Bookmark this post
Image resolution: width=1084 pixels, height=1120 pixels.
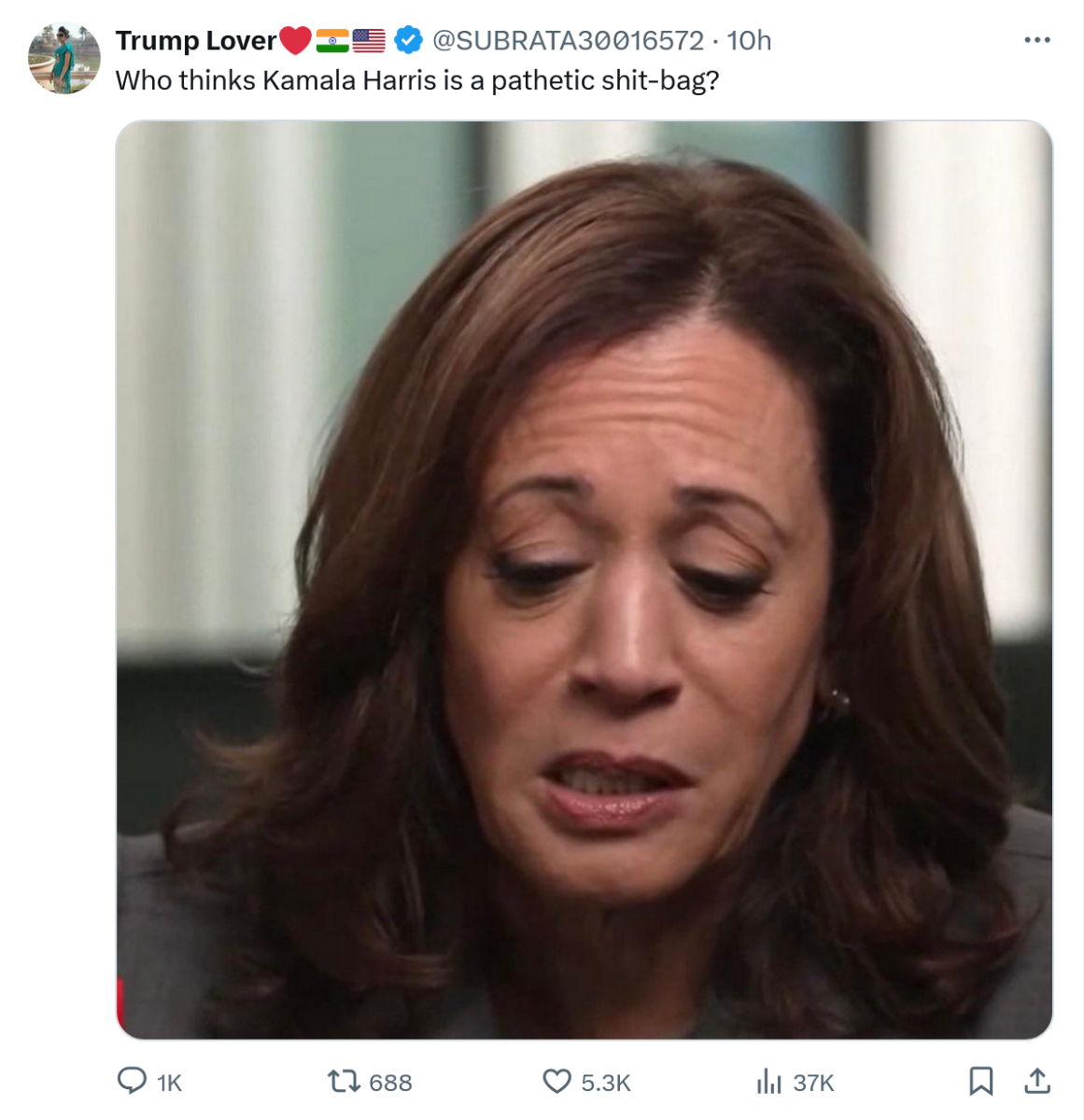click(980, 1082)
